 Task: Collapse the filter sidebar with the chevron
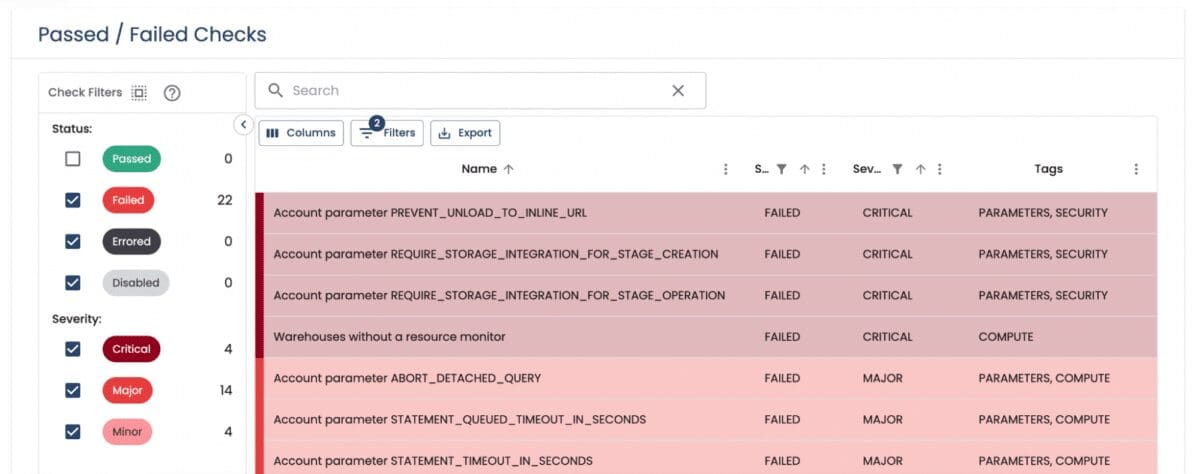tap(243, 124)
